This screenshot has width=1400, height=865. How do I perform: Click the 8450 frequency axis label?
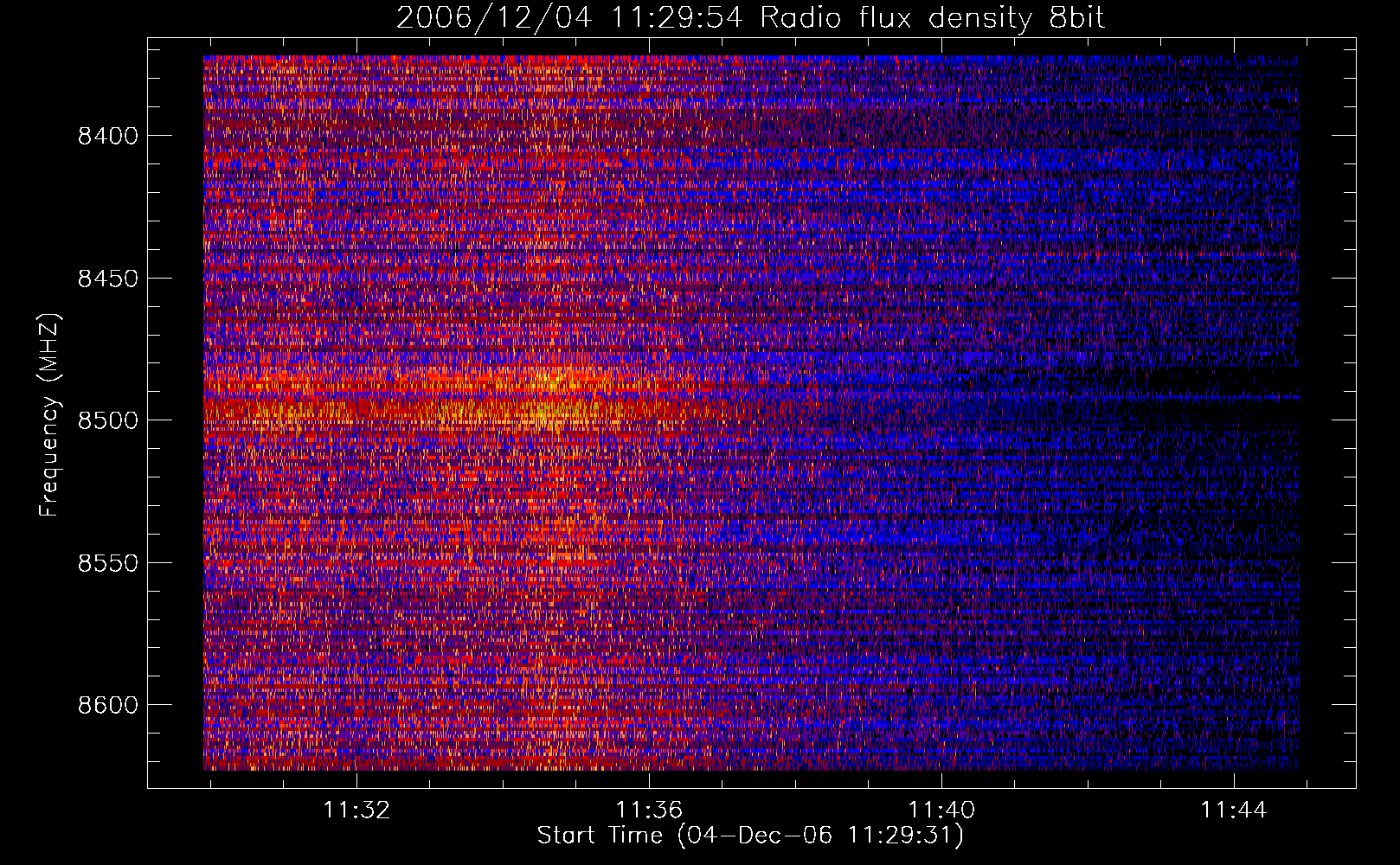pyautogui.click(x=108, y=279)
